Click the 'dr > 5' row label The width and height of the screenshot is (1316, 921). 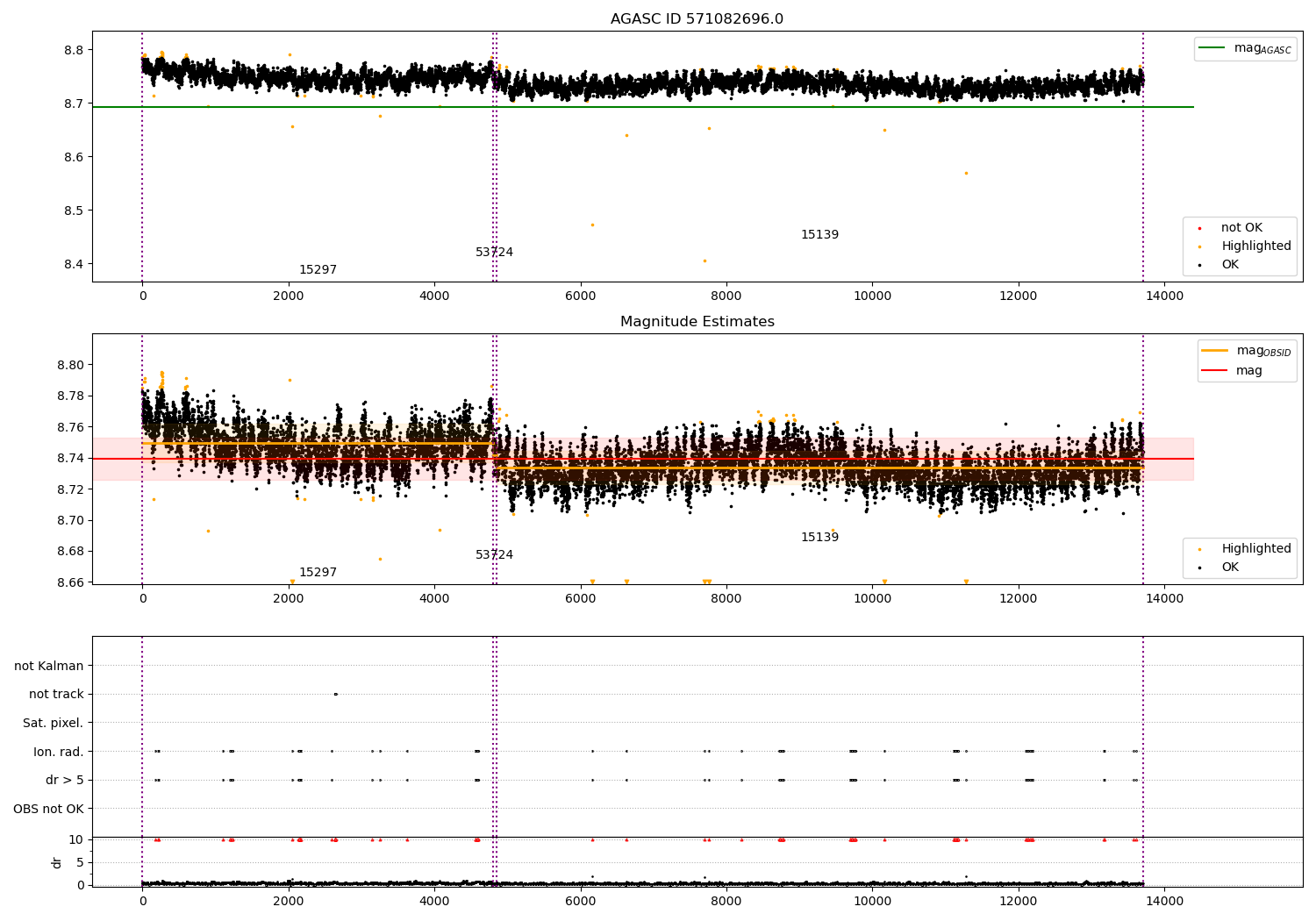(x=65, y=781)
